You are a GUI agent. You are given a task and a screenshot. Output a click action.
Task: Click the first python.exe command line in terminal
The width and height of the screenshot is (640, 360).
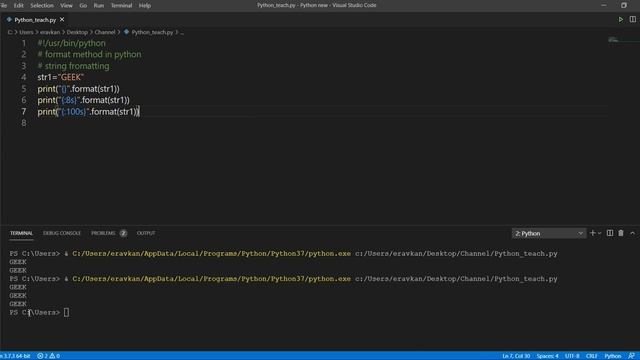[x=283, y=253]
